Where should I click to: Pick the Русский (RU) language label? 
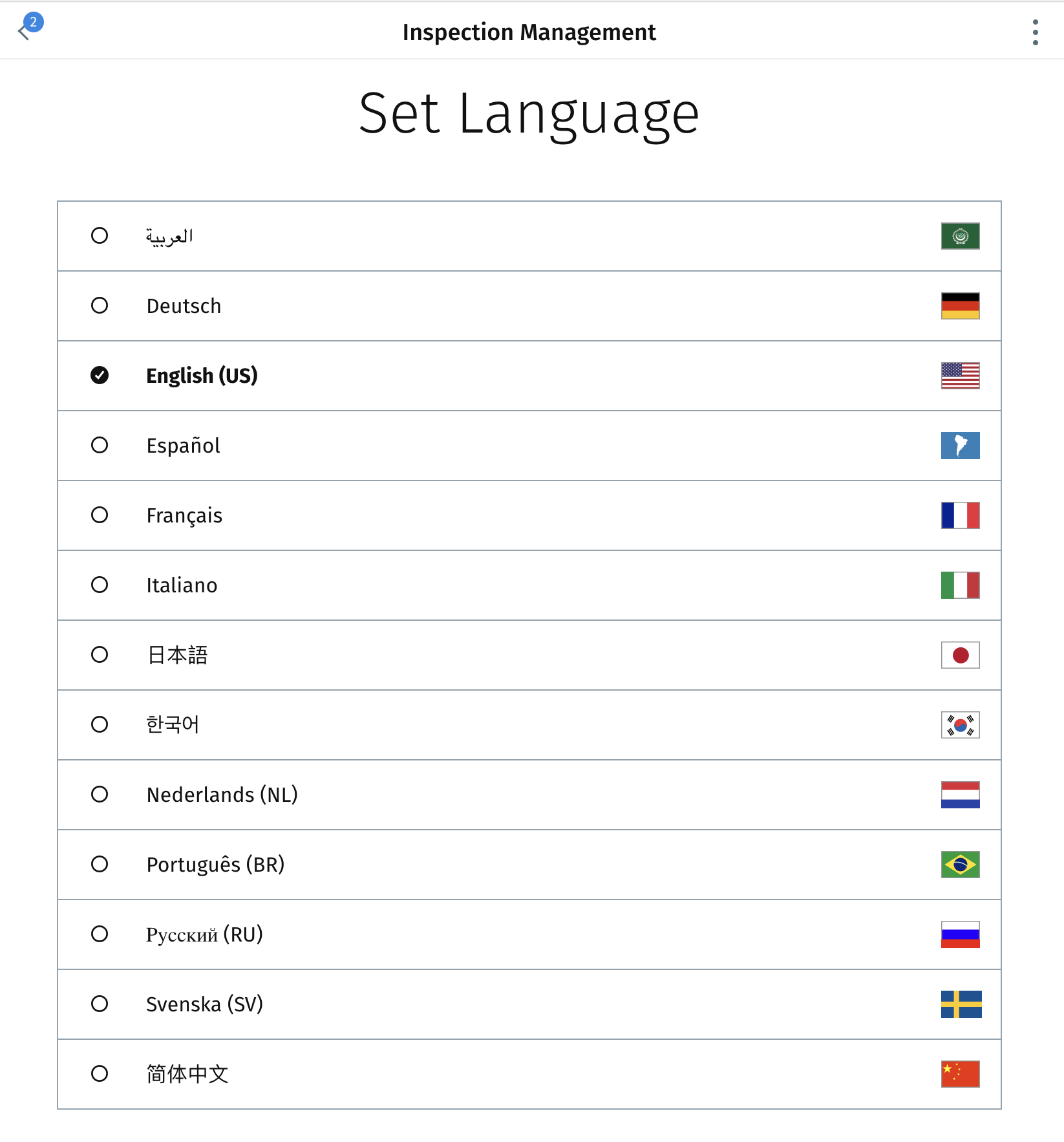click(204, 934)
